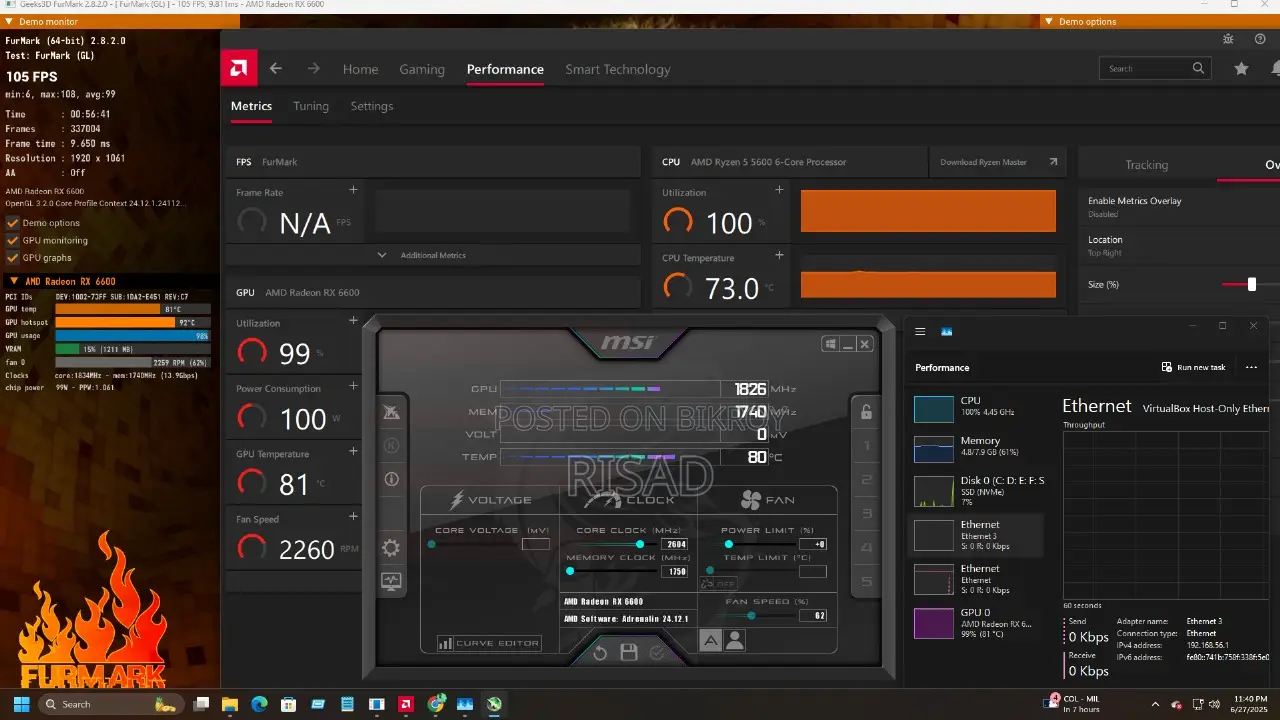Screen dimensions: 1280x720
Task: Click plus beside Fan Speed metric
Action: pos(353,516)
